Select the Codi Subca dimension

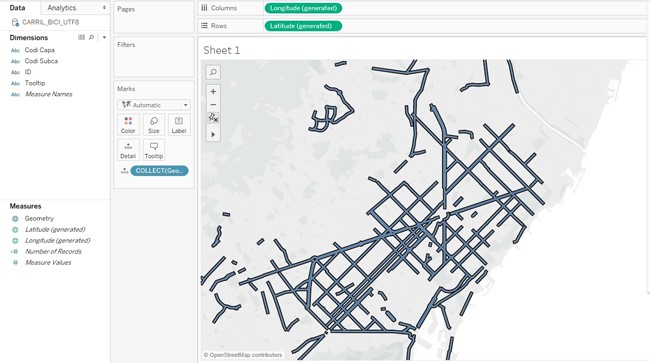41,61
